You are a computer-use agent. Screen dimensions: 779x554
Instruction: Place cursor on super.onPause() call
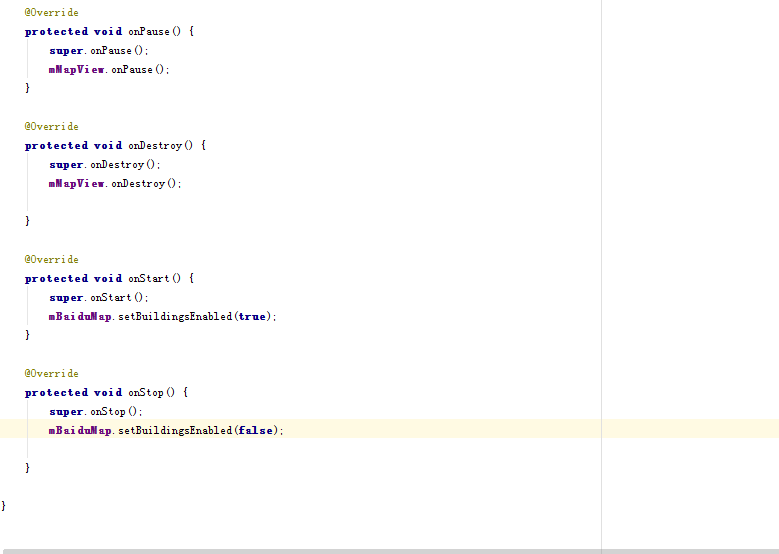[98, 51]
